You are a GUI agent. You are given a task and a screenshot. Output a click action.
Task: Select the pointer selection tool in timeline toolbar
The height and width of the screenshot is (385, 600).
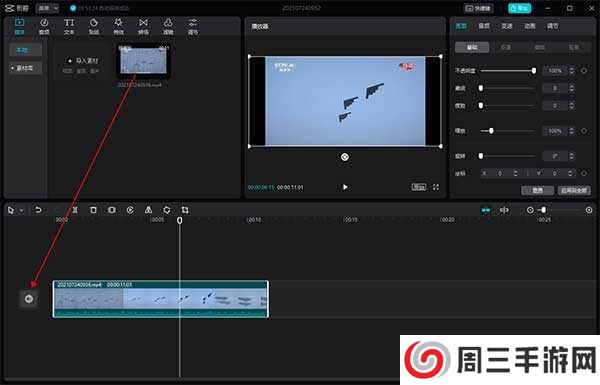tap(11, 210)
